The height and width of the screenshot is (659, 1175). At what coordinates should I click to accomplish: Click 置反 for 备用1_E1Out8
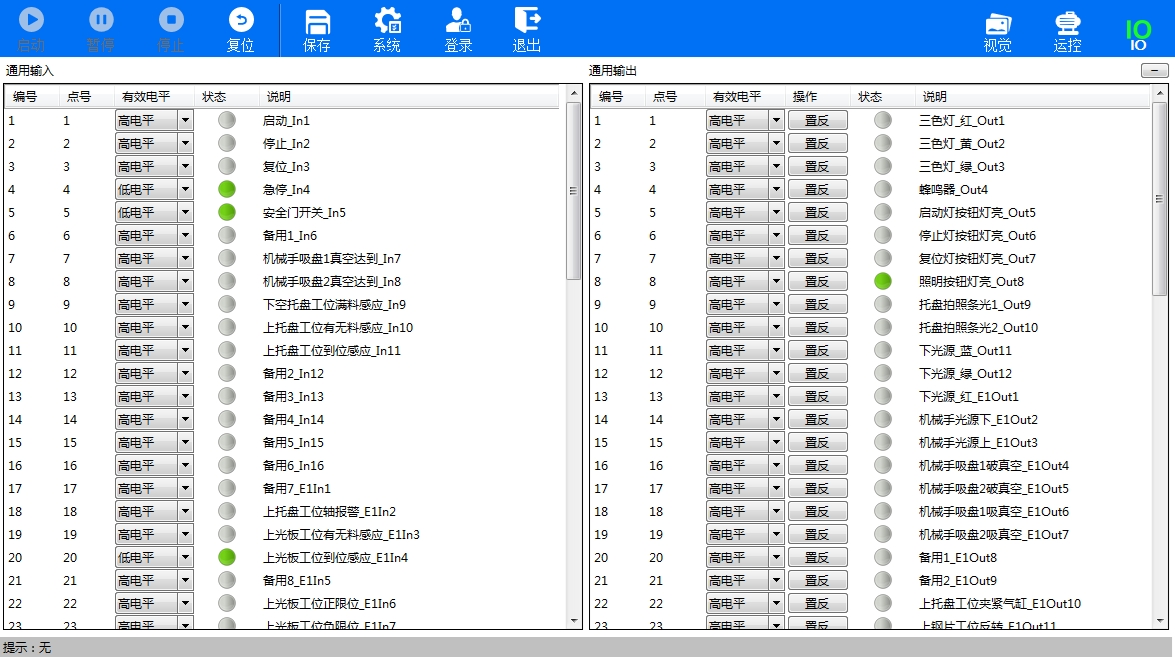[x=817, y=557]
